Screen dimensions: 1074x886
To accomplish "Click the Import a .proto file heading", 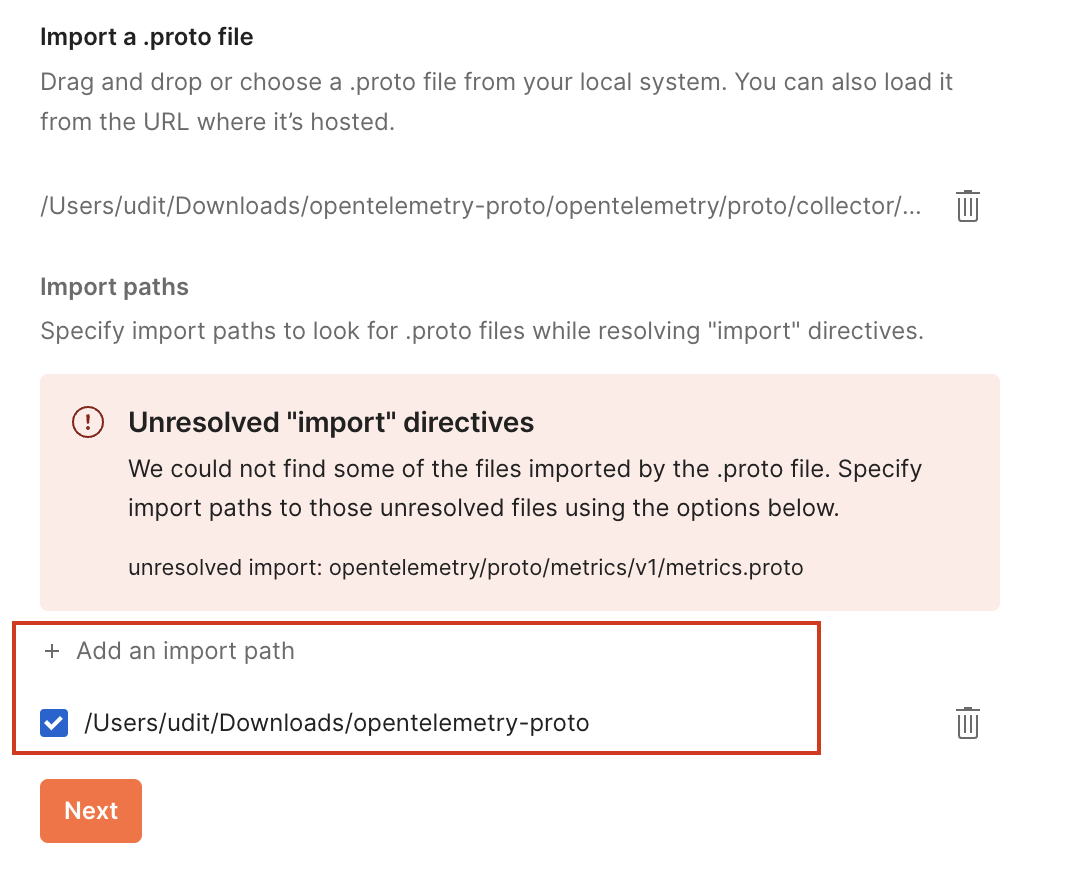I will click(146, 36).
